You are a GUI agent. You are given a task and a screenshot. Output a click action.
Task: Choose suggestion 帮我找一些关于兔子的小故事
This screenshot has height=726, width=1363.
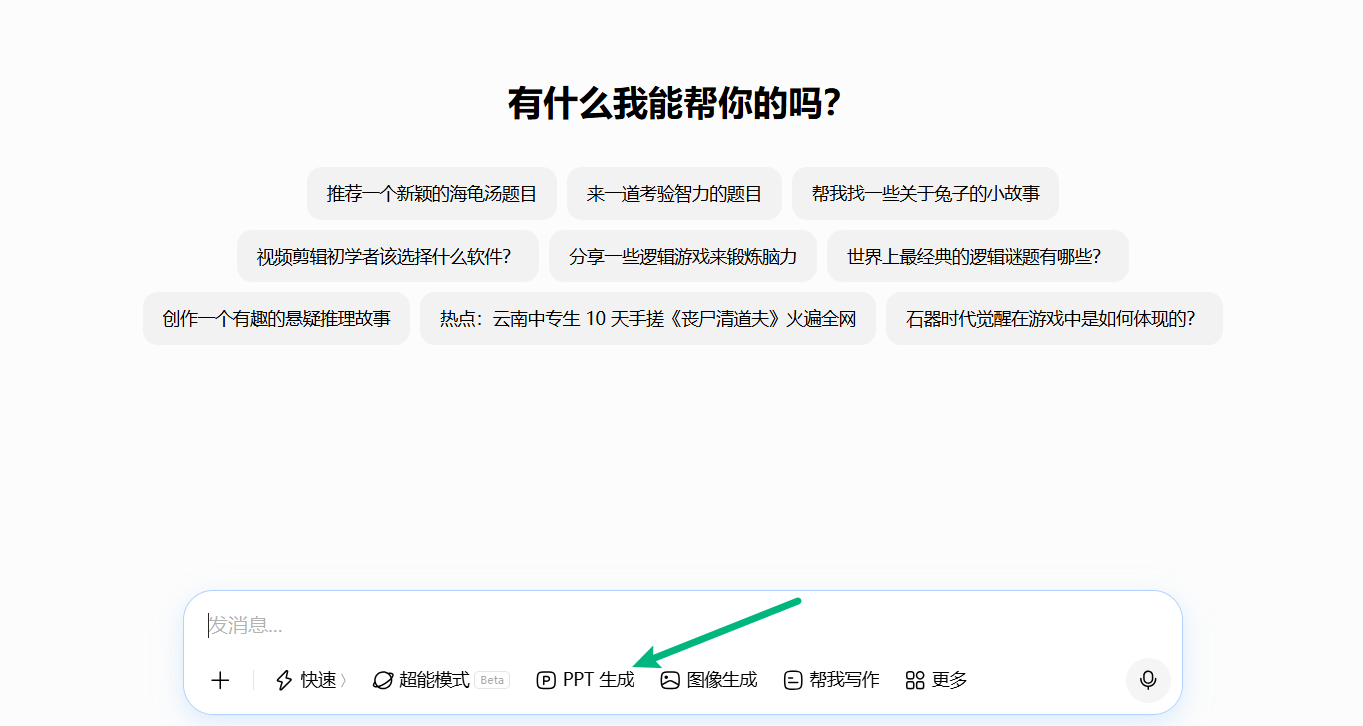[x=925, y=194]
